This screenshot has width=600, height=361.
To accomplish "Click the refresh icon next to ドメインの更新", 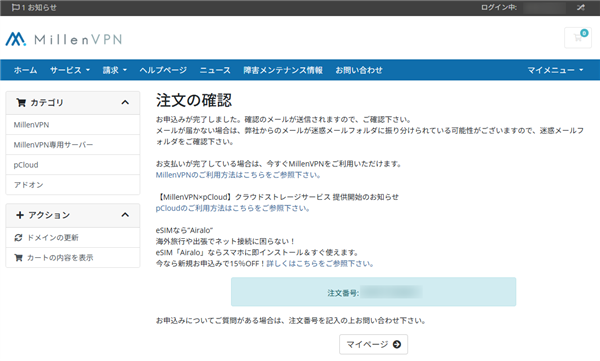I will 18,238.
